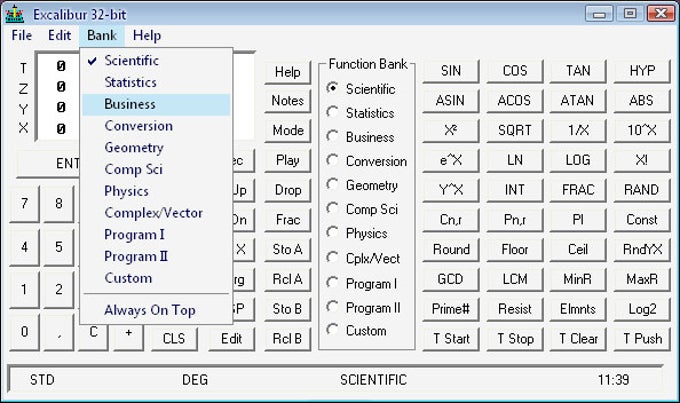Select the Scientific radio button in Function Bank
The image size is (680, 403).
coord(333,88)
